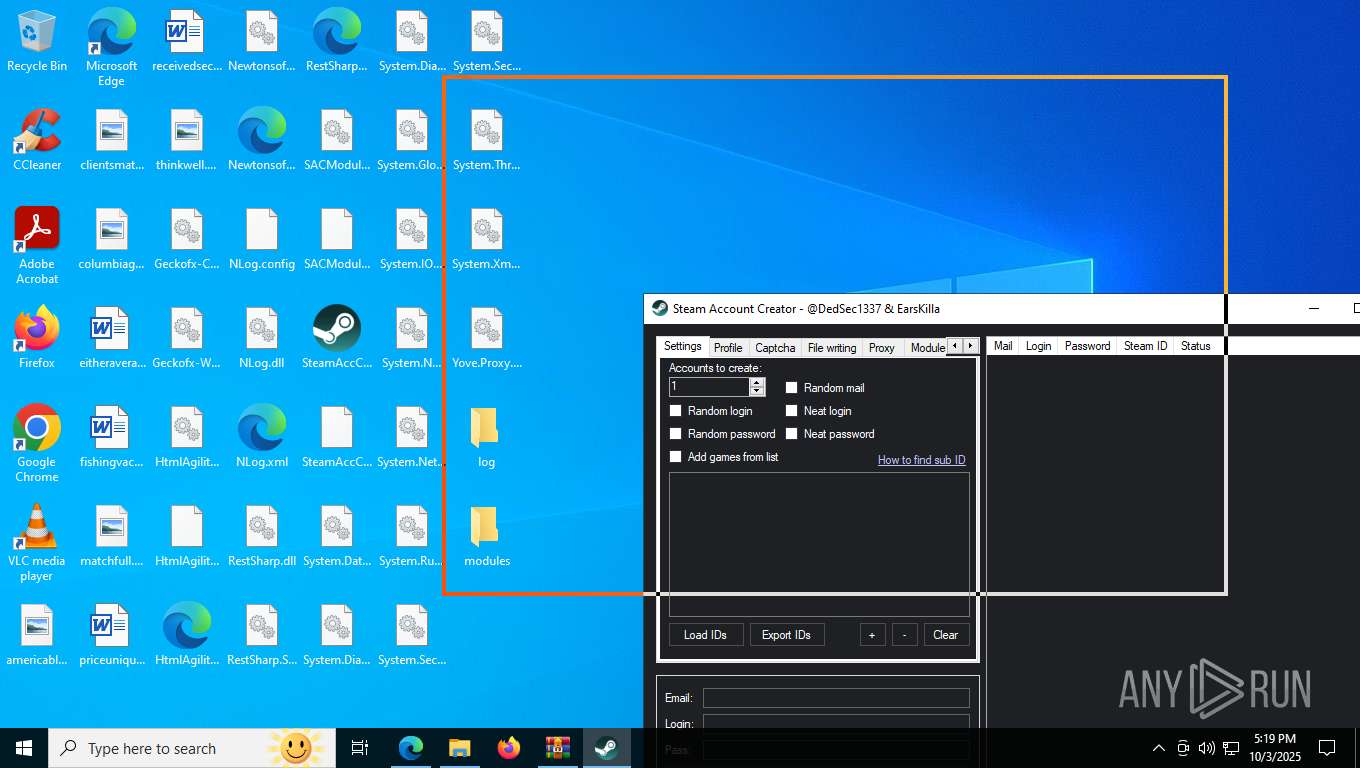Select the System.Xm file icon
The image size is (1360, 768).
click(x=487, y=239)
